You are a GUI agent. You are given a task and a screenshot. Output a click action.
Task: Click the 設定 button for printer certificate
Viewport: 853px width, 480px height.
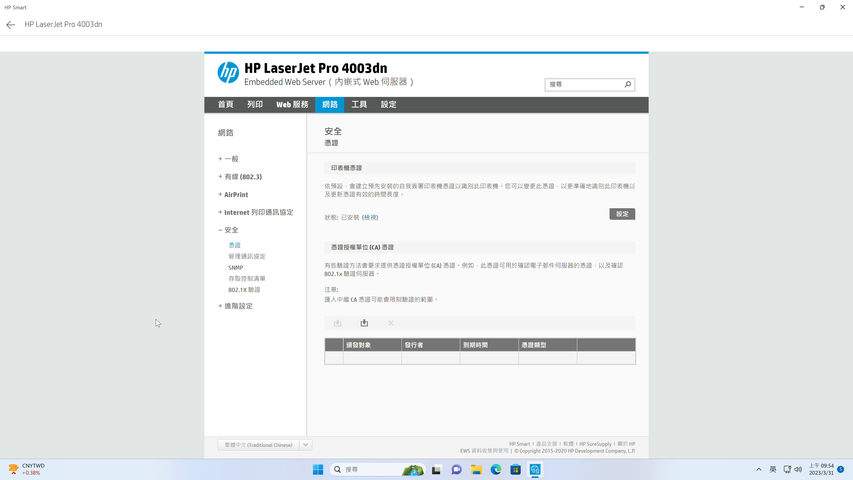(622, 214)
